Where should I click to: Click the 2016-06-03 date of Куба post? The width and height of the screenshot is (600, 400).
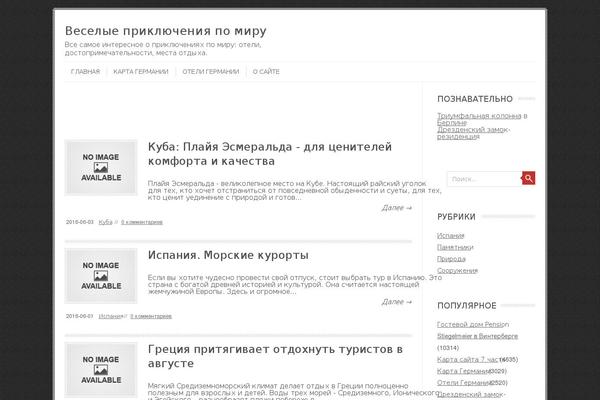tap(80, 222)
